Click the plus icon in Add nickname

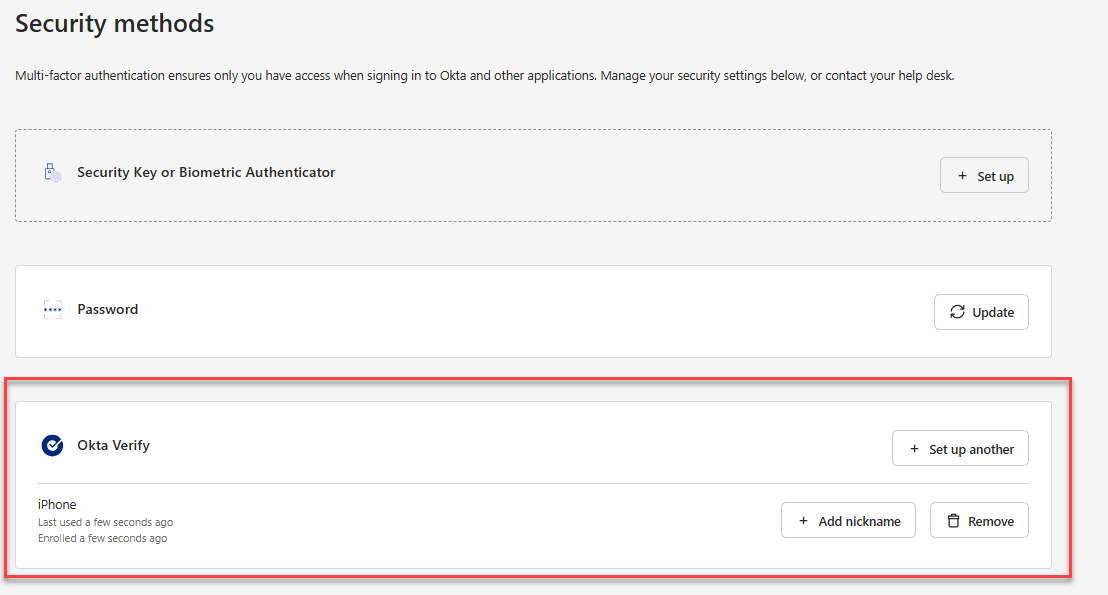pyautogui.click(x=803, y=521)
